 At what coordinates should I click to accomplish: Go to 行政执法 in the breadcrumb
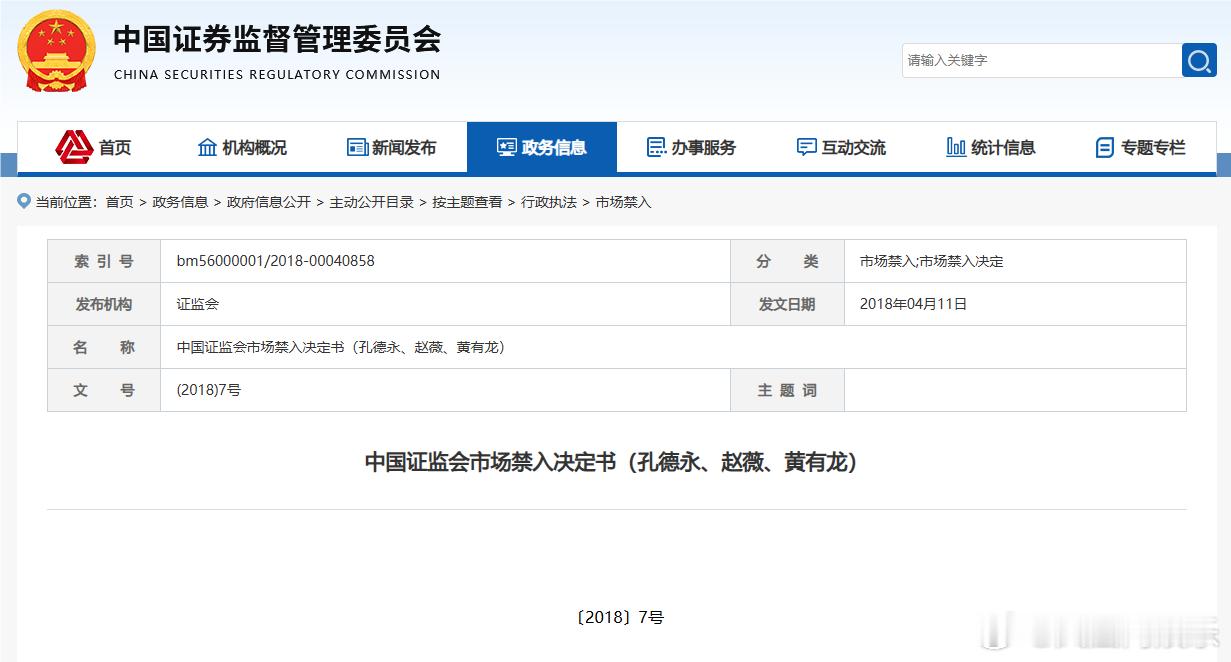(549, 202)
